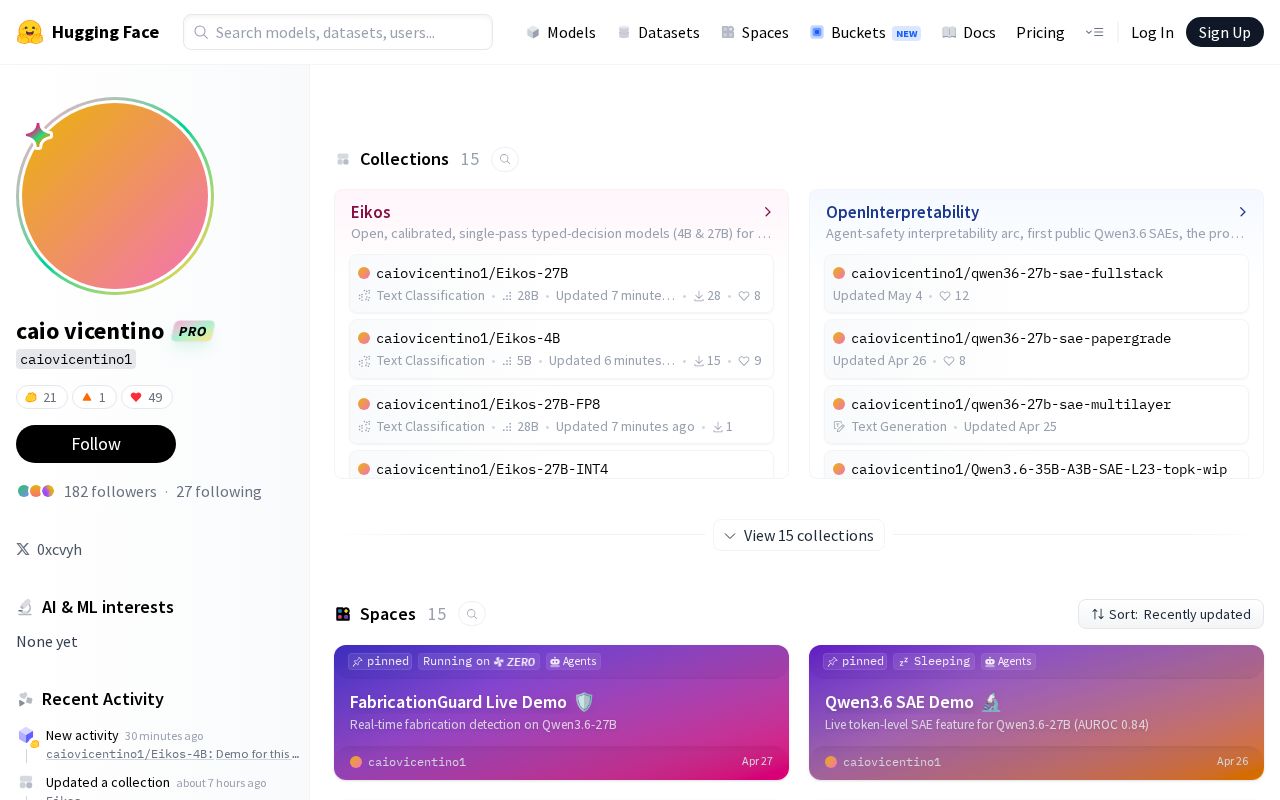Screen dimensions: 1280x800
Task: Search within Collections using the magnifier icon
Action: coord(505,159)
